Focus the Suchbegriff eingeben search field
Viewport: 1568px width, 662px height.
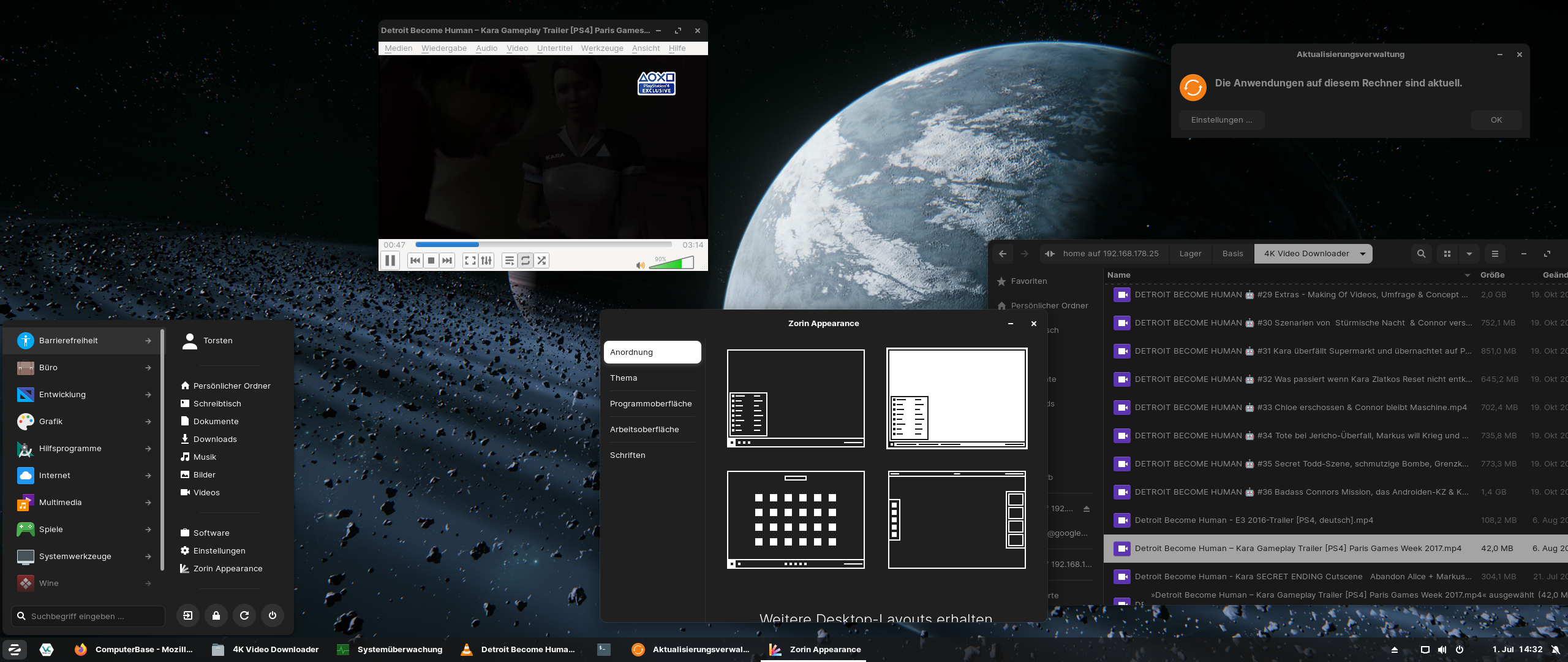[x=88, y=616]
